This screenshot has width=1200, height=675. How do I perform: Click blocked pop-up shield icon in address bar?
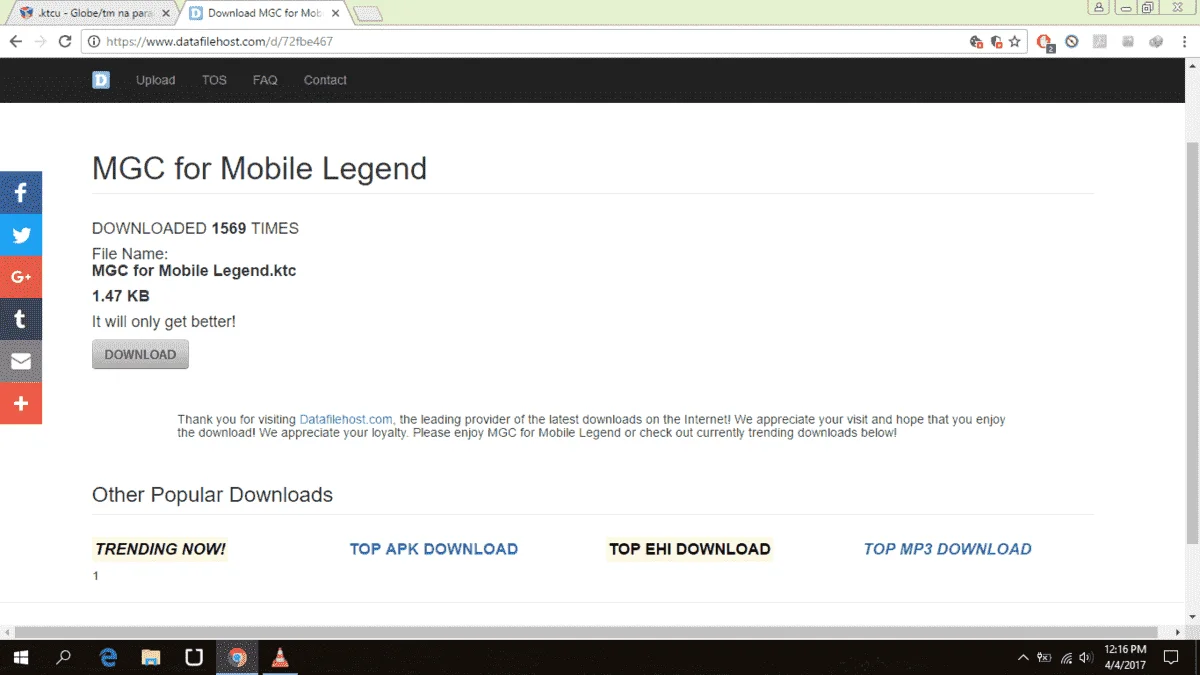point(996,42)
